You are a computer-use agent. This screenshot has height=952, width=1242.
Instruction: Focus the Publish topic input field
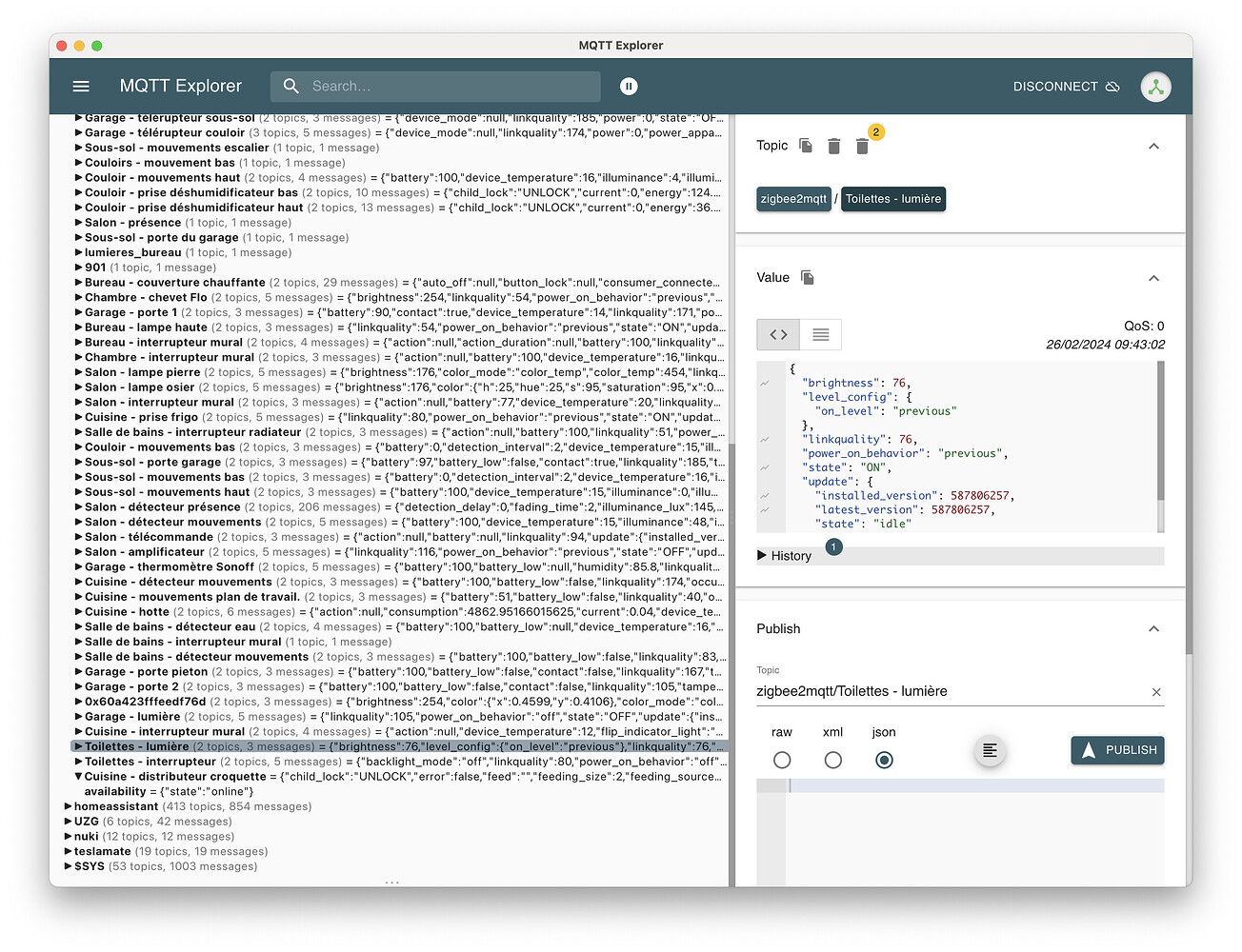pyautogui.click(x=949, y=691)
